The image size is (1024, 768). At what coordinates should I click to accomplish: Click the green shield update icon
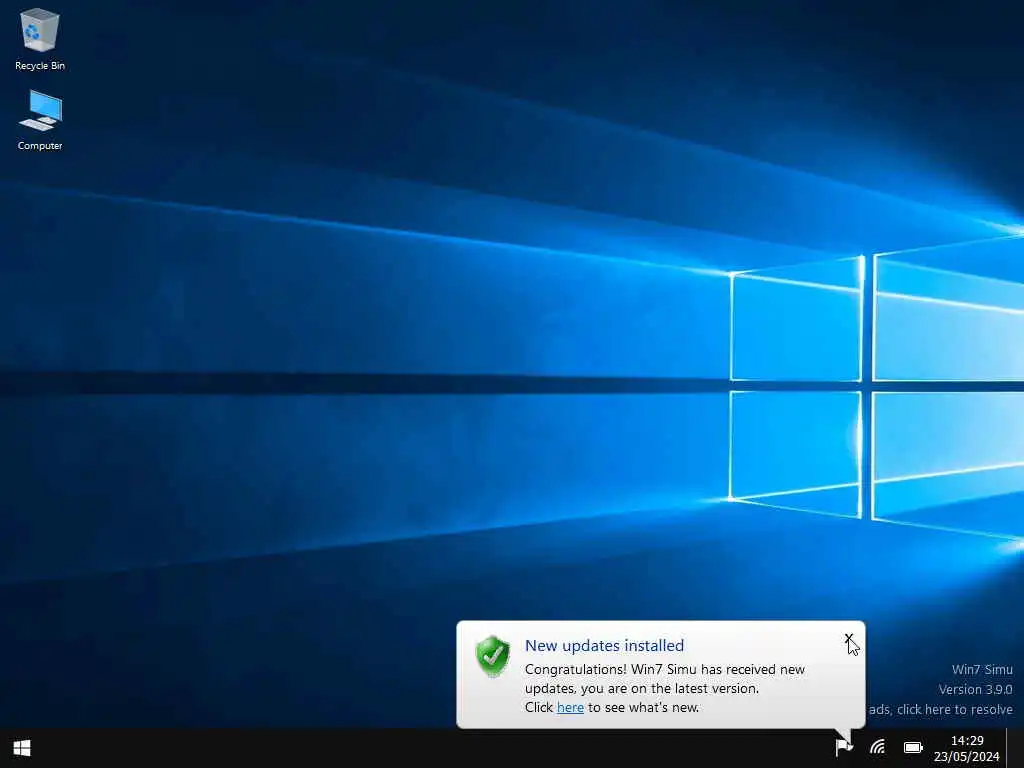493,656
